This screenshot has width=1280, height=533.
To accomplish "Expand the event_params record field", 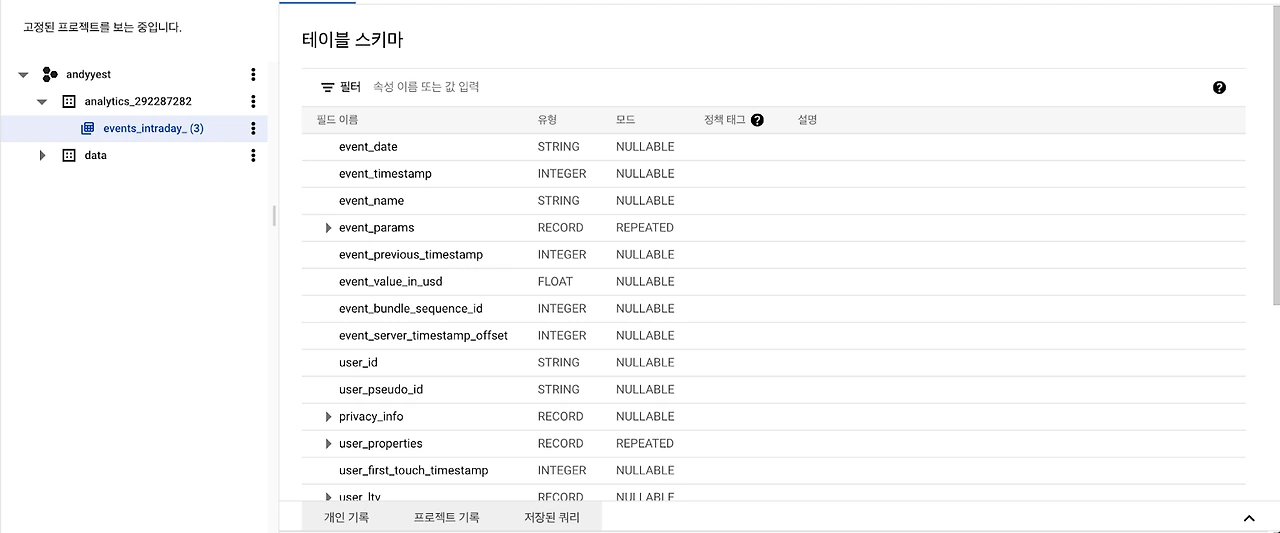I will (328, 228).
